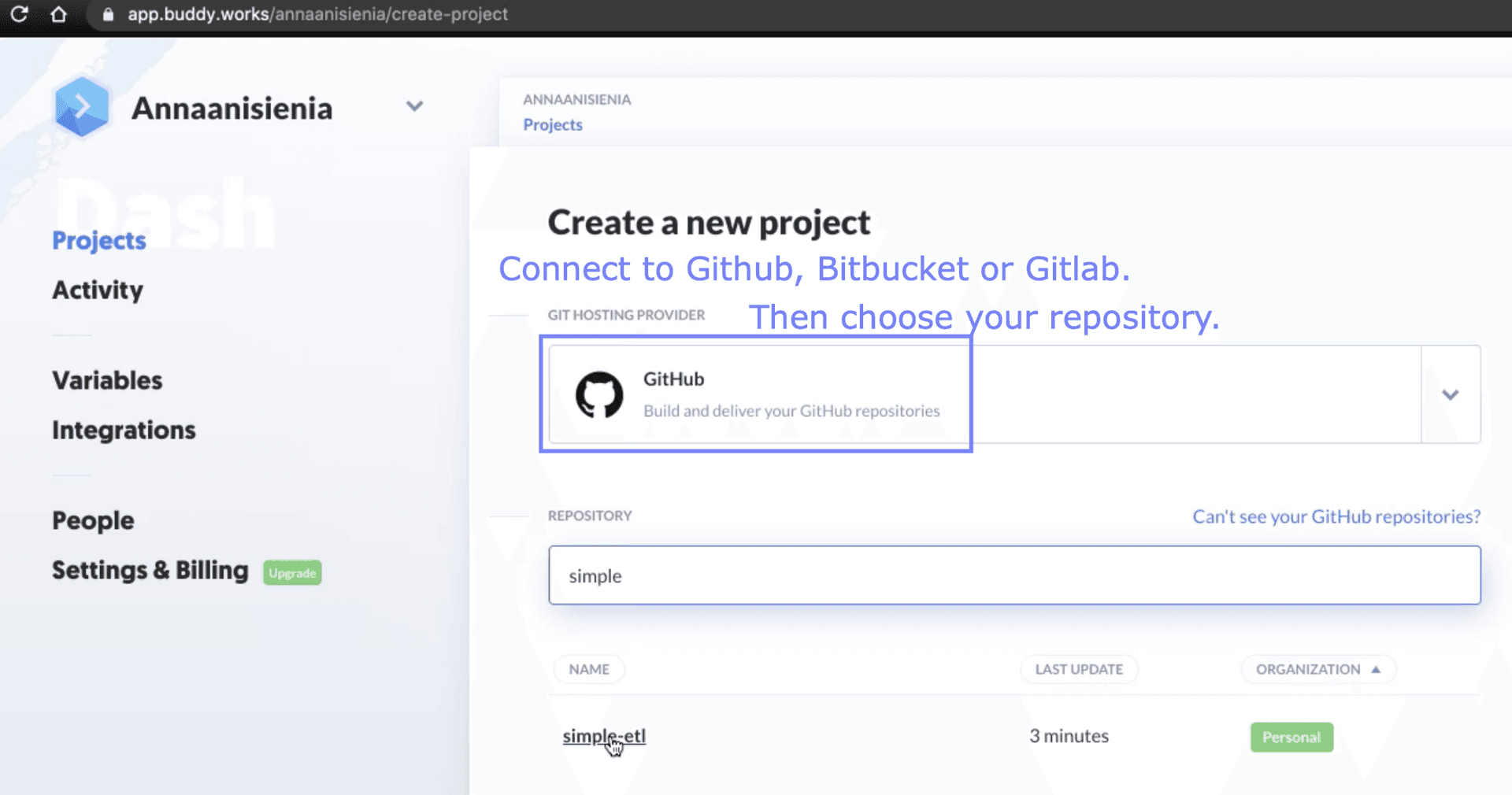Viewport: 1512px width, 795px height.
Task: Click the padlock icon in the address bar
Action: pyautogui.click(x=108, y=14)
